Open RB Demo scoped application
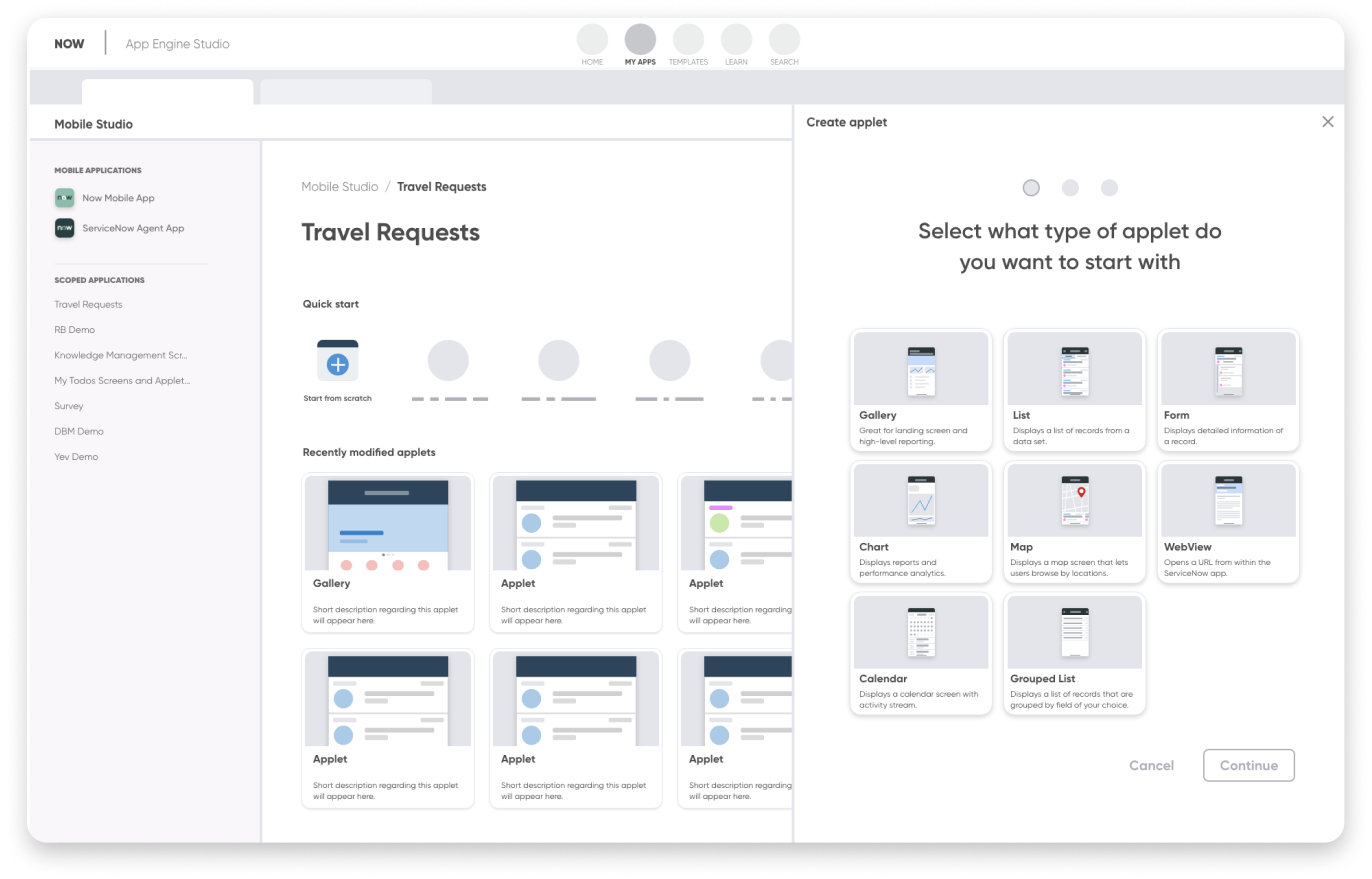Viewport: 1372px width, 879px height. [x=74, y=330]
